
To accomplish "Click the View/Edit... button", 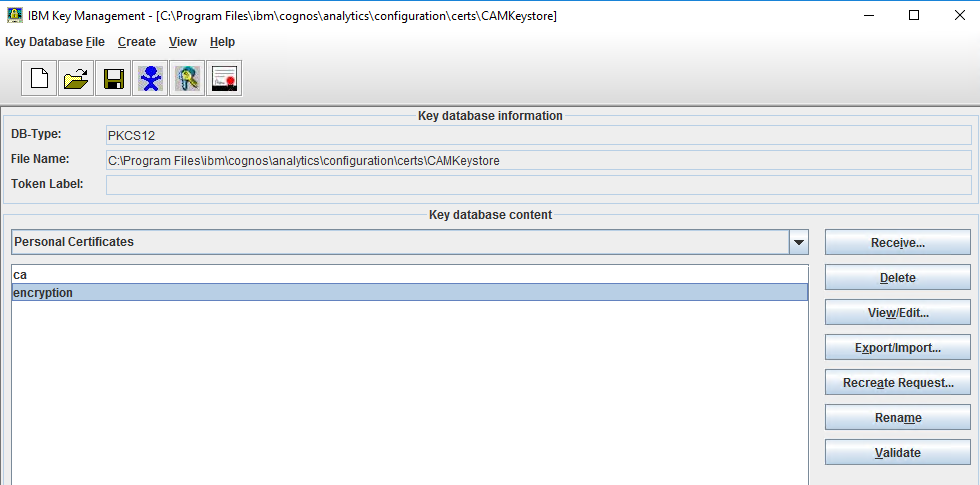I will [898, 312].
